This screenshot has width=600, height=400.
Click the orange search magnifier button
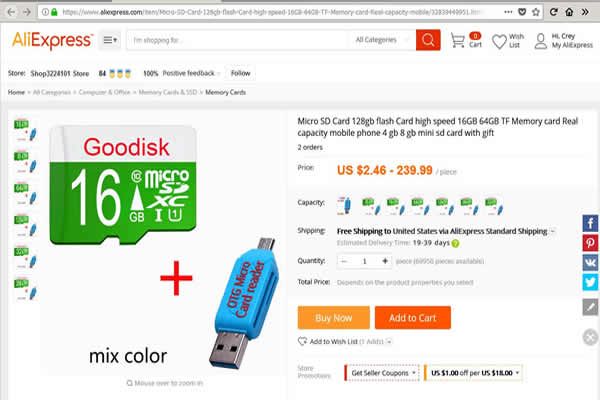click(428, 40)
